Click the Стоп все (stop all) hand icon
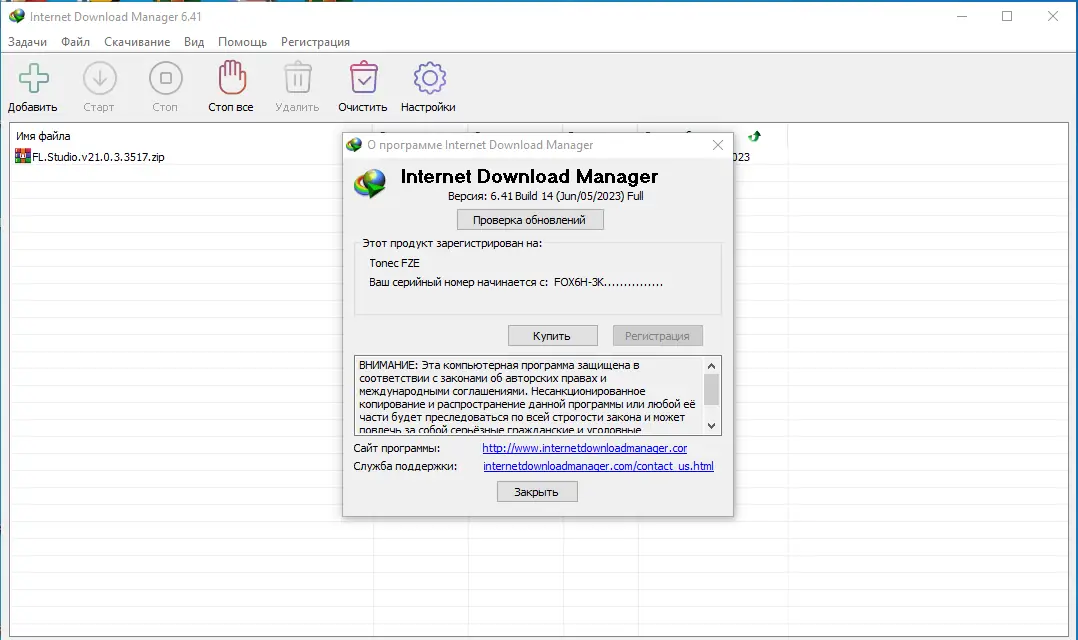1078x640 pixels. coord(230,78)
